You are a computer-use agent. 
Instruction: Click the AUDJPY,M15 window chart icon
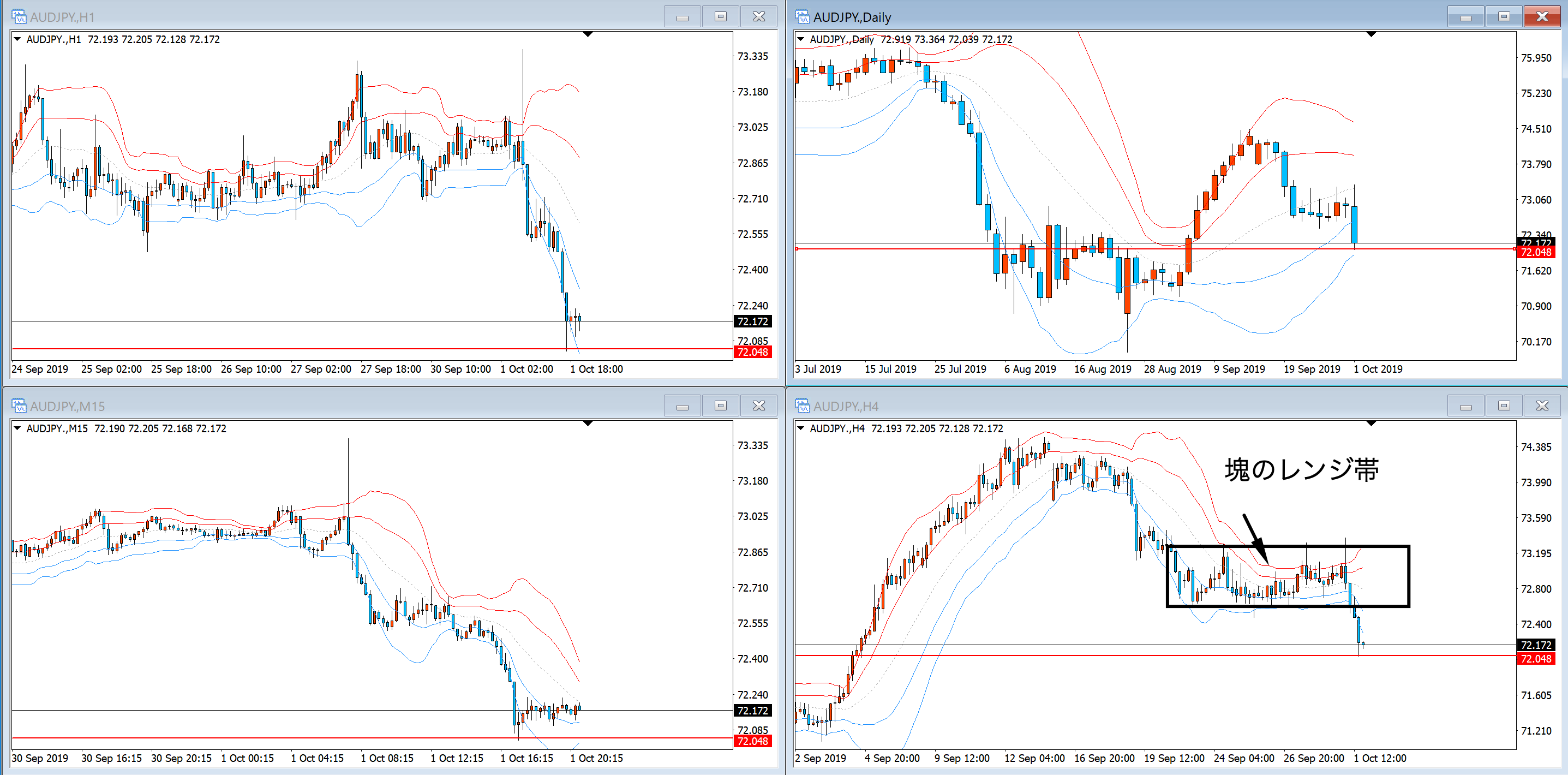[x=19, y=406]
